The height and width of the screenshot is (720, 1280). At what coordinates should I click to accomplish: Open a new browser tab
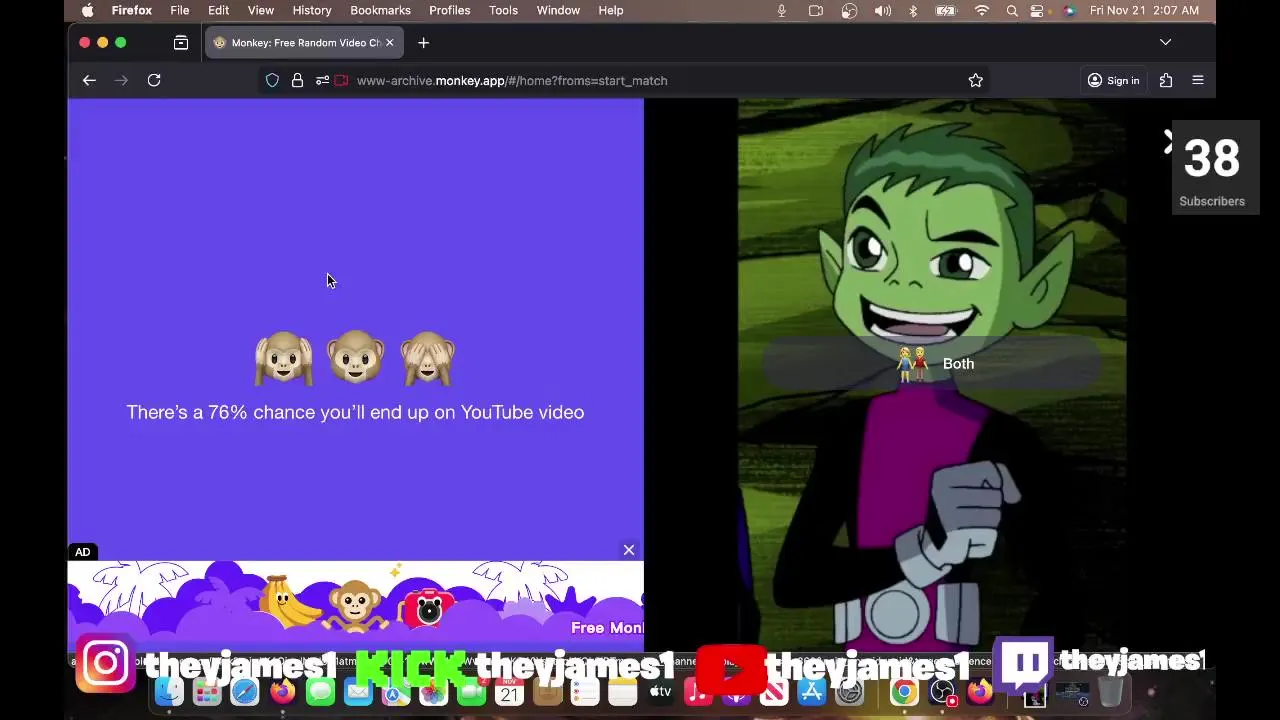pyautogui.click(x=423, y=43)
